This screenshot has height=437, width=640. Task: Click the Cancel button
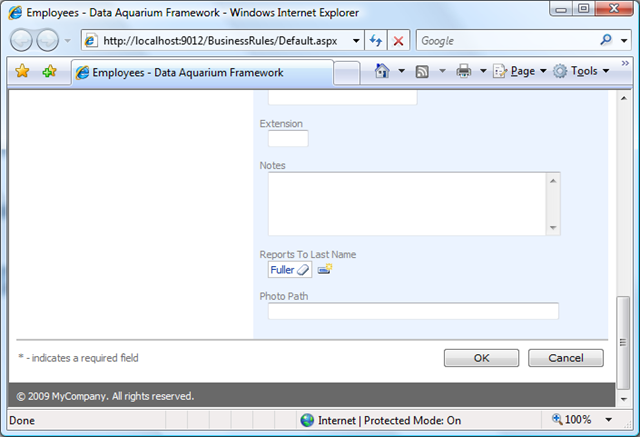(x=566, y=358)
